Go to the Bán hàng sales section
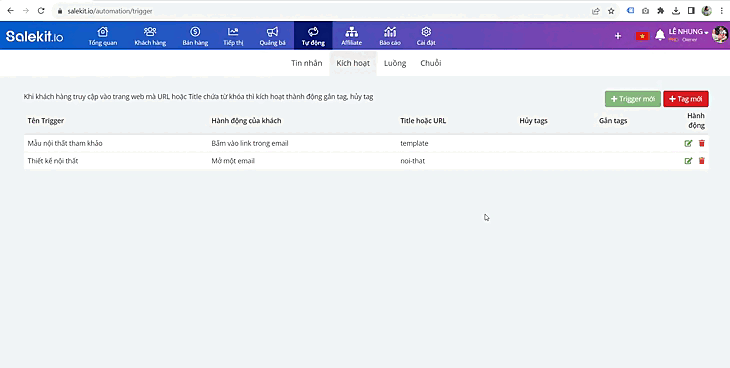This screenshot has height=368, width=730. [195, 36]
